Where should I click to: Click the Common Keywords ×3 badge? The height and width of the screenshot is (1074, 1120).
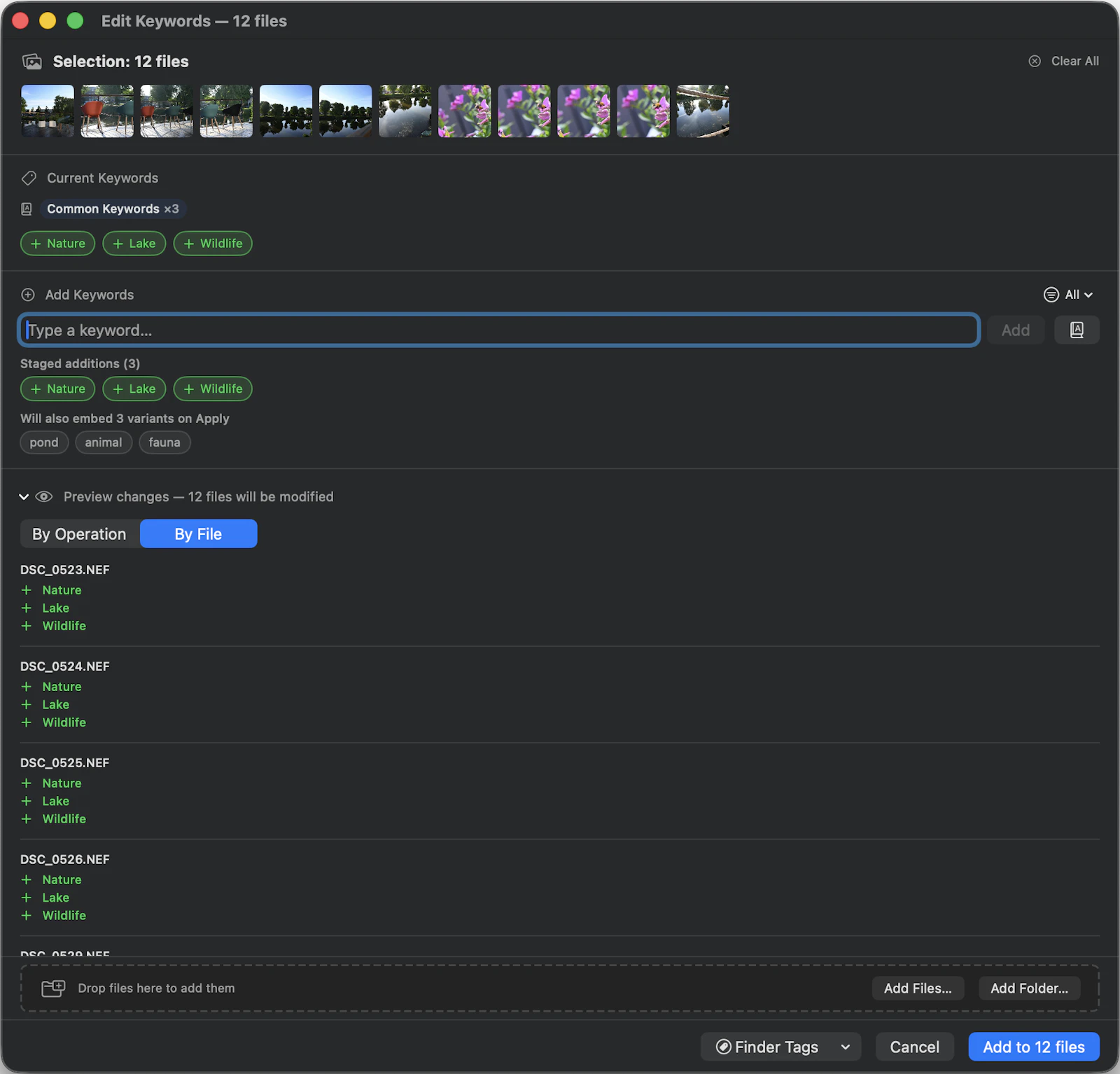[113, 209]
